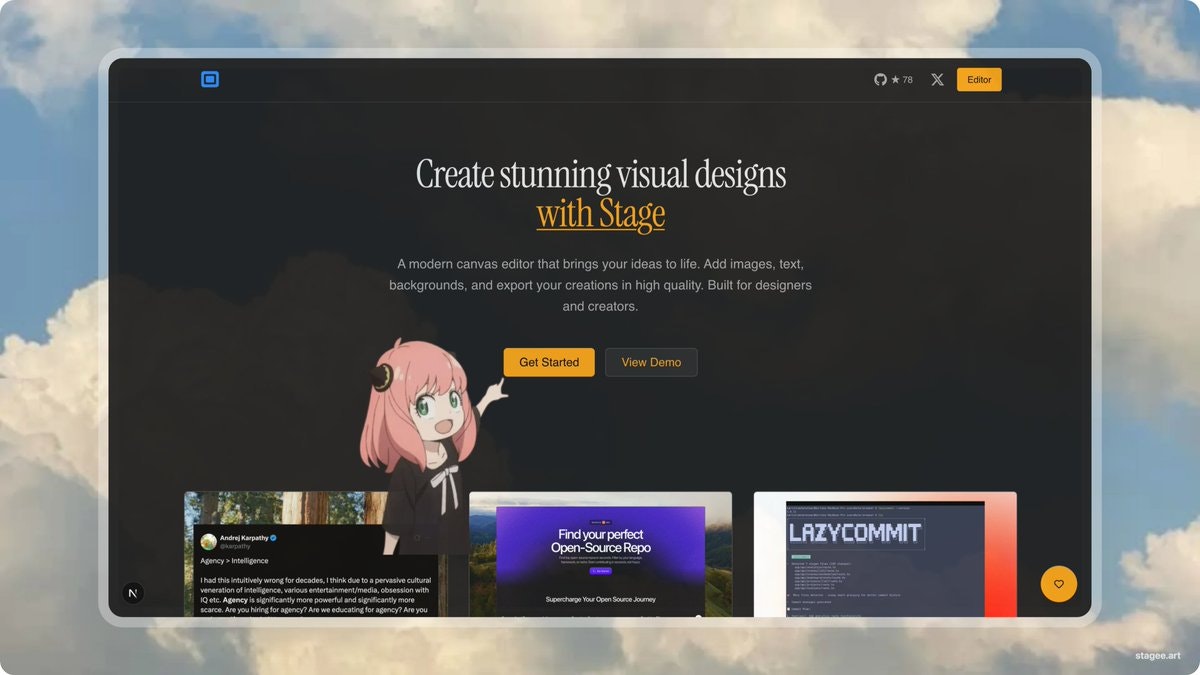Open the underlined 'with Stage' link
The width and height of the screenshot is (1200, 675).
[x=601, y=213]
